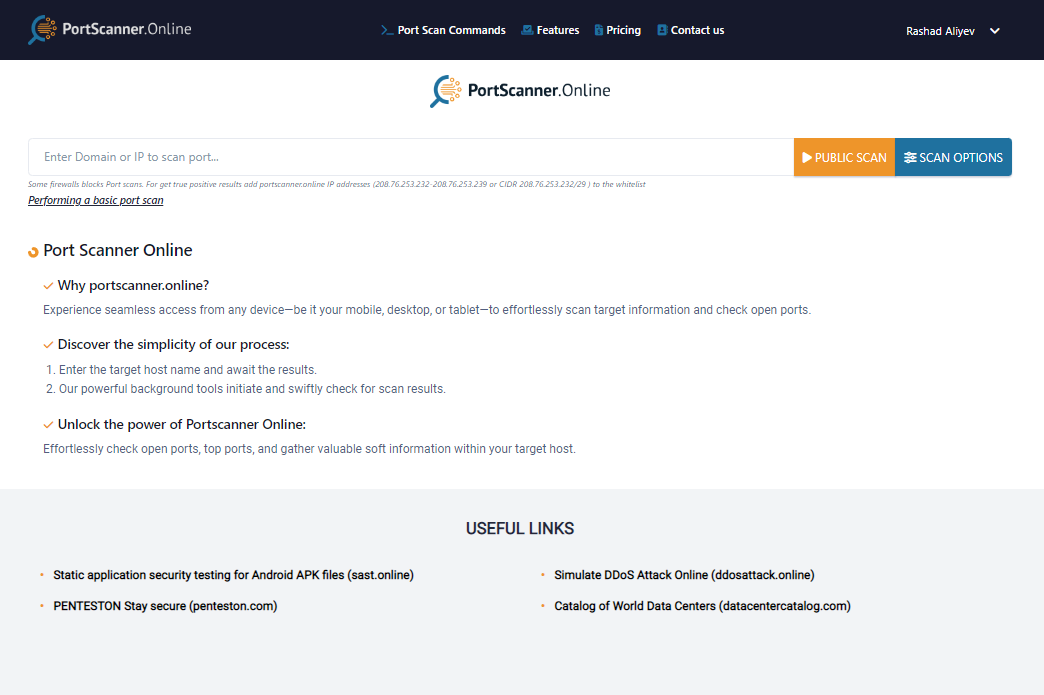Image resolution: width=1044 pixels, height=695 pixels.
Task: Open the PENTESTON Stay secure link
Action: click(165, 606)
